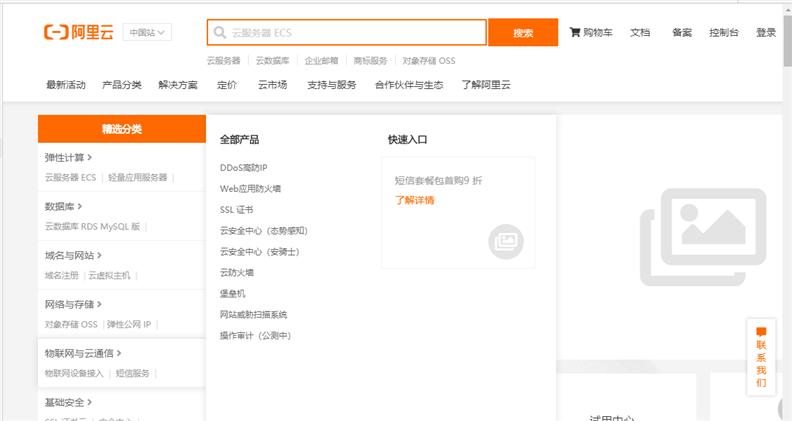Open 对象存储 OSS in the sidebar
This screenshot has width=792, height=421.
[x=71, y=324]
